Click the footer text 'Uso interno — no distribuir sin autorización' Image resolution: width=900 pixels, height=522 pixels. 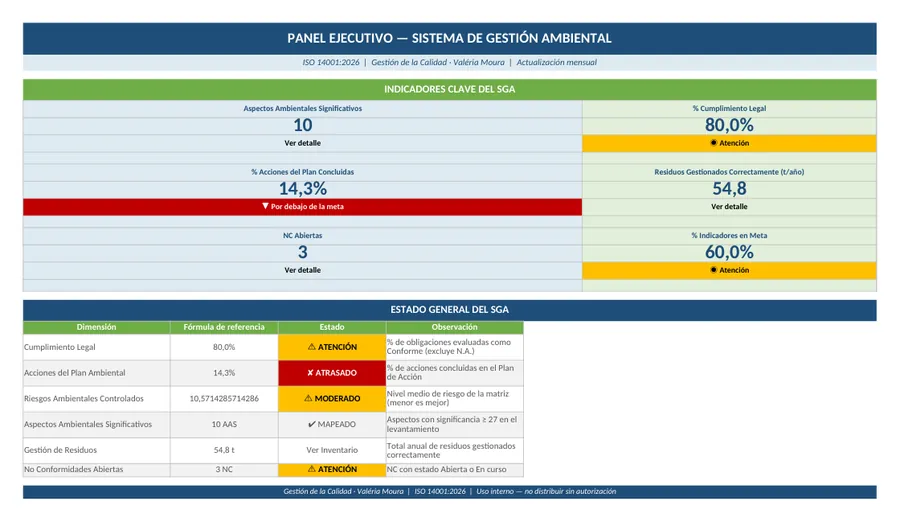pyautogui.click(x=546, y=492)
